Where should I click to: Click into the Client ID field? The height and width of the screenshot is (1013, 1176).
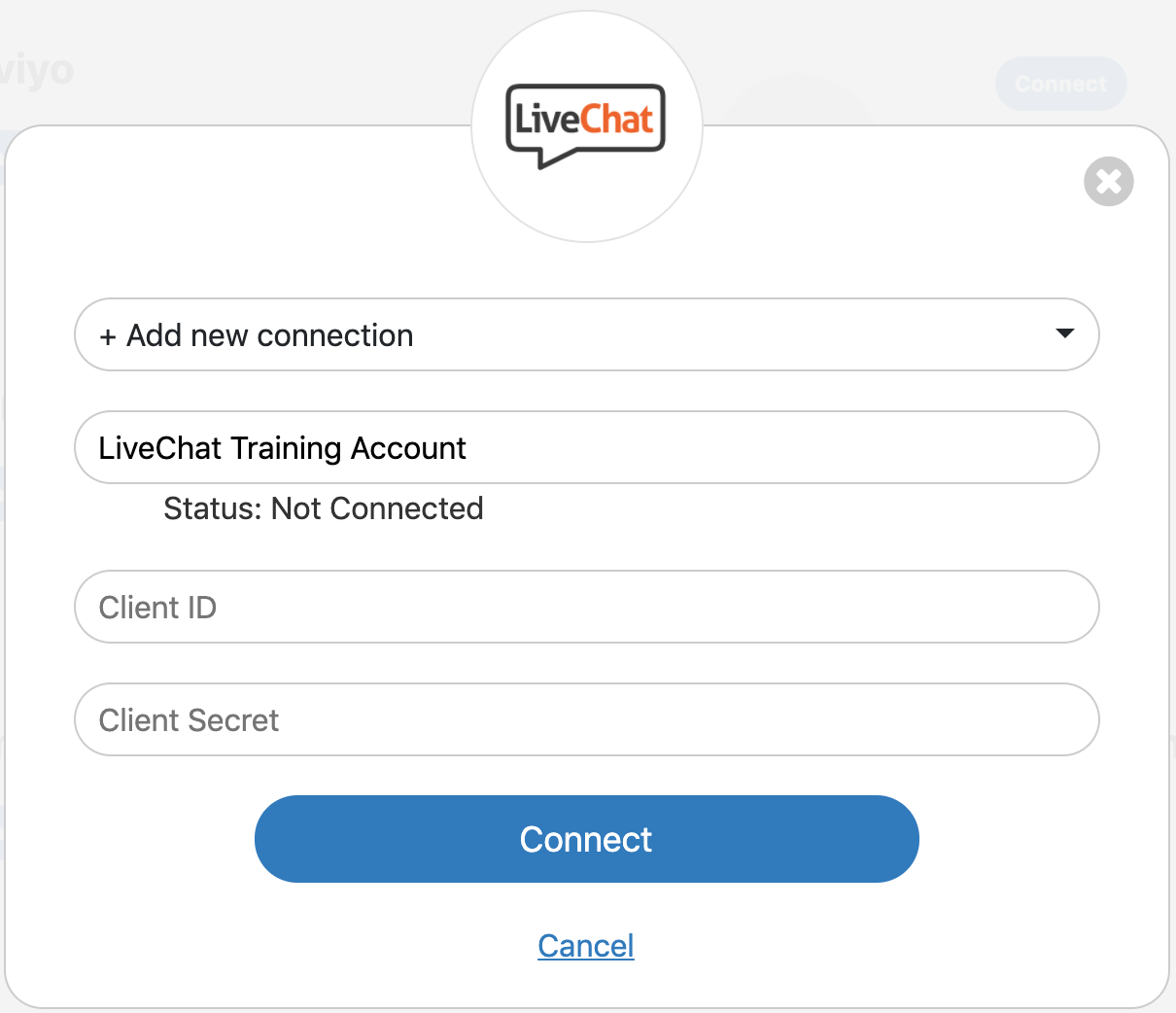tap(586, 607)
